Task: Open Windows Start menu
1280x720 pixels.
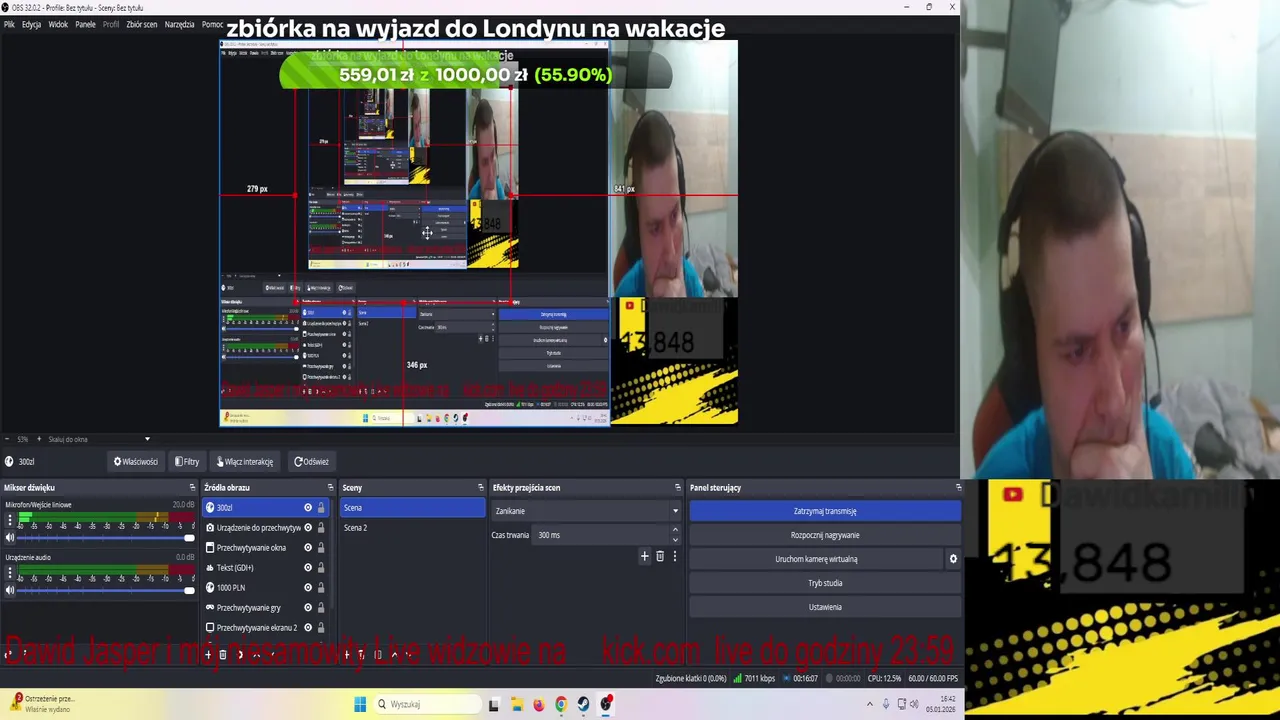Action: click(360, 704)
